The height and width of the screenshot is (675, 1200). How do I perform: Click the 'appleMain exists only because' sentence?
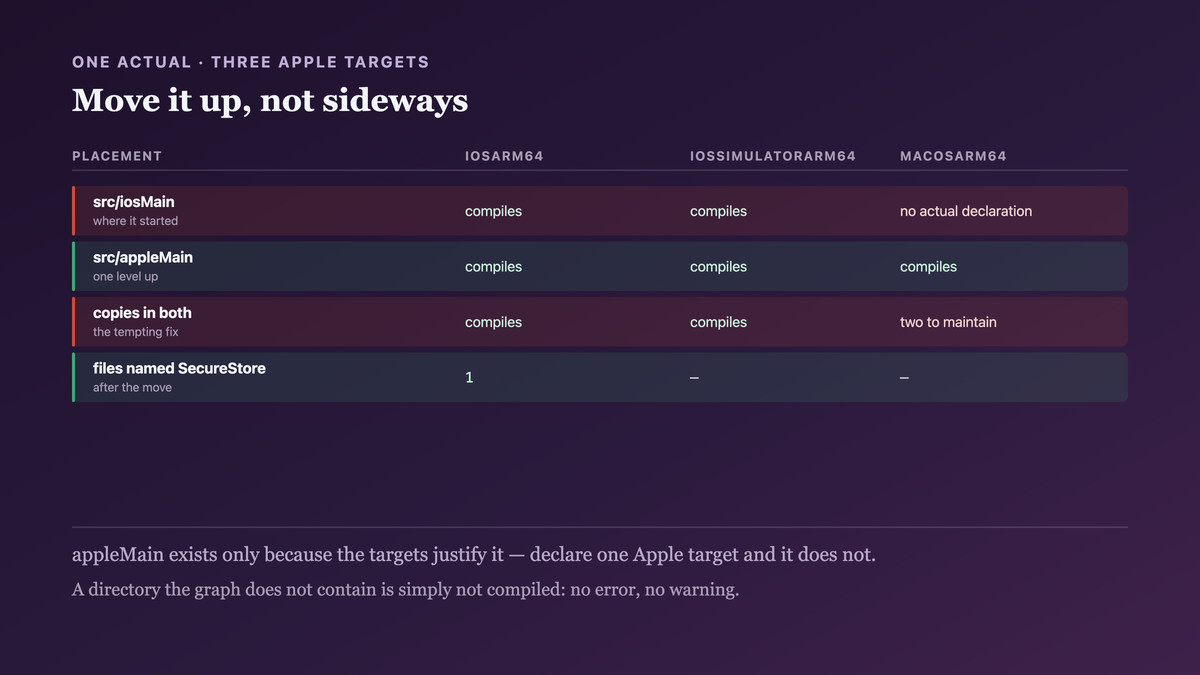pos(474,555)
